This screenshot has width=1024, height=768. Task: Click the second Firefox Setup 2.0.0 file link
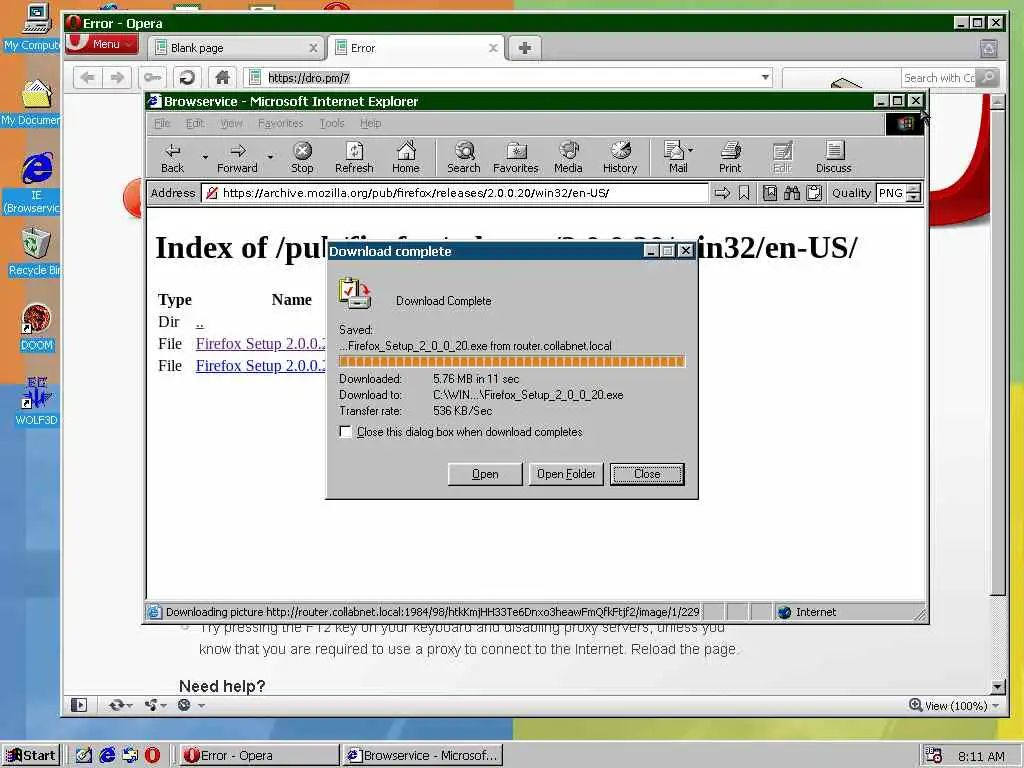click(x=261, y=366)
